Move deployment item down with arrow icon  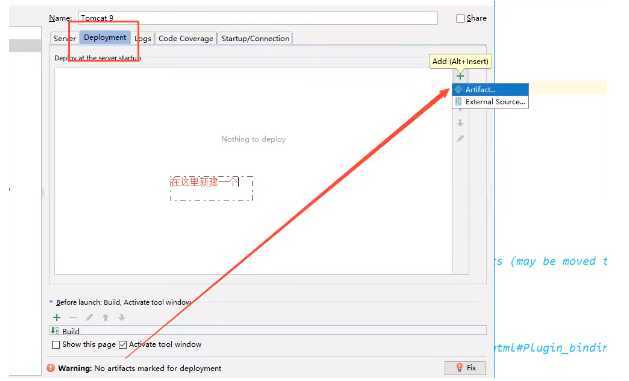[x=460, y=123]
